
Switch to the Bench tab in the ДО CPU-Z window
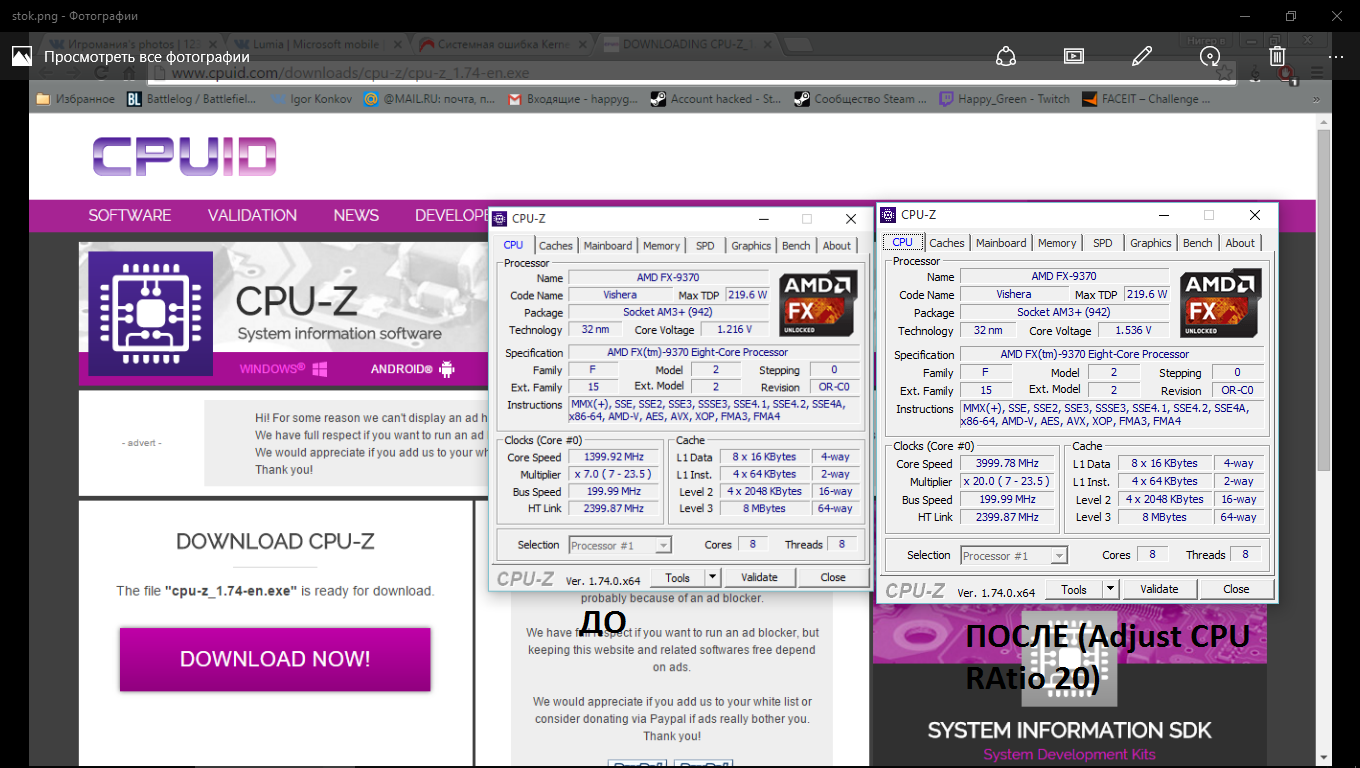[x=796, y=246]
